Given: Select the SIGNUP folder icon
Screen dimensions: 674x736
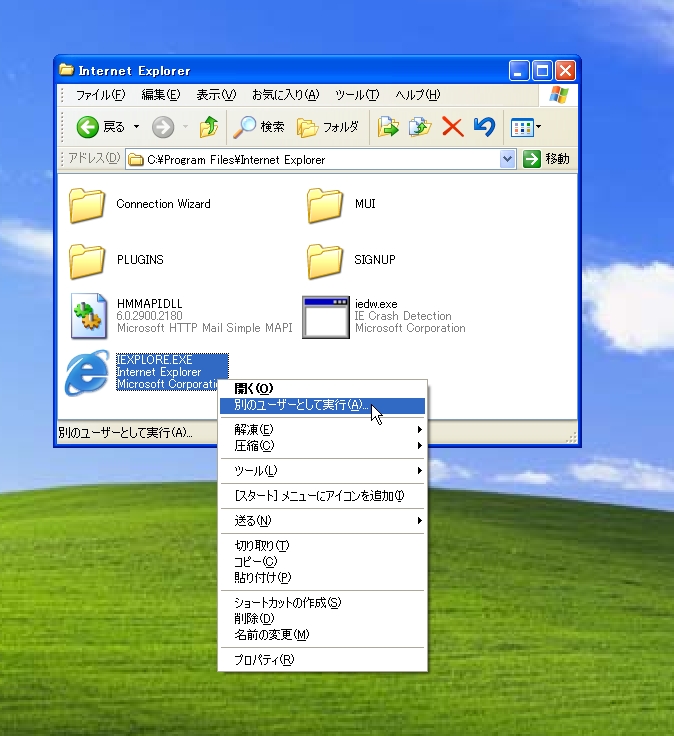Looking at the screenshot, I should tap(325, 261).
